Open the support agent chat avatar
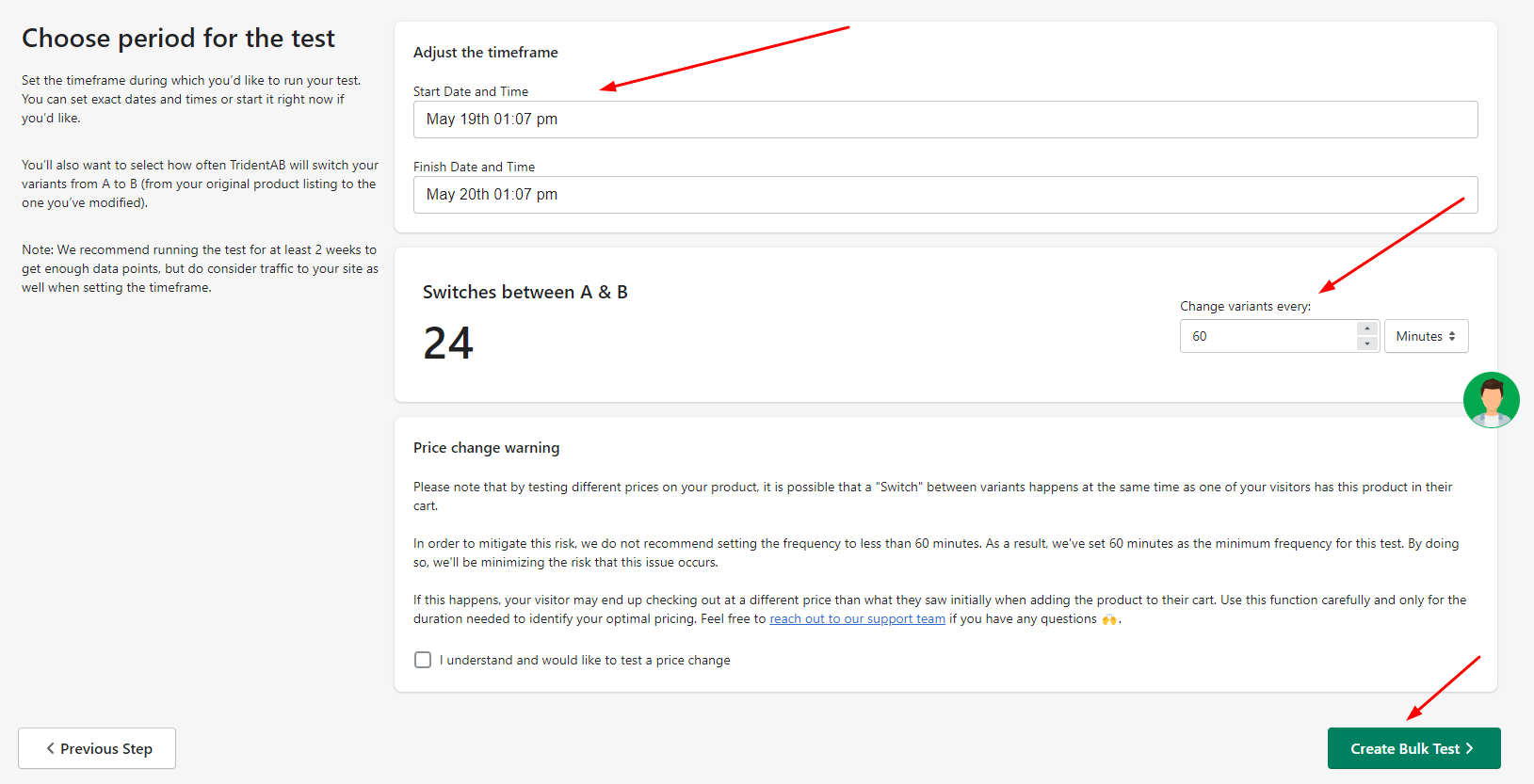This screenshot has height=784, width=1534. coord(1491,400)
